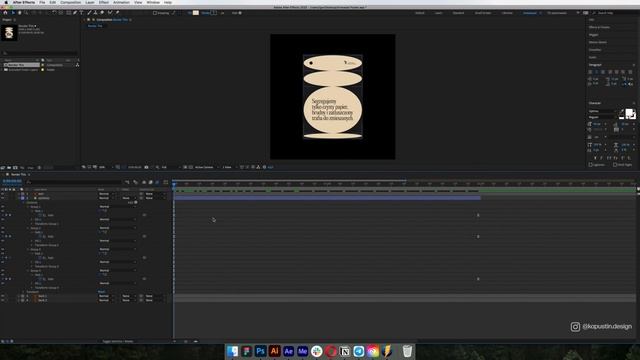This screenshot has height=360, width=640.
Task: Select the Type text tool
Action: (81, 13)
